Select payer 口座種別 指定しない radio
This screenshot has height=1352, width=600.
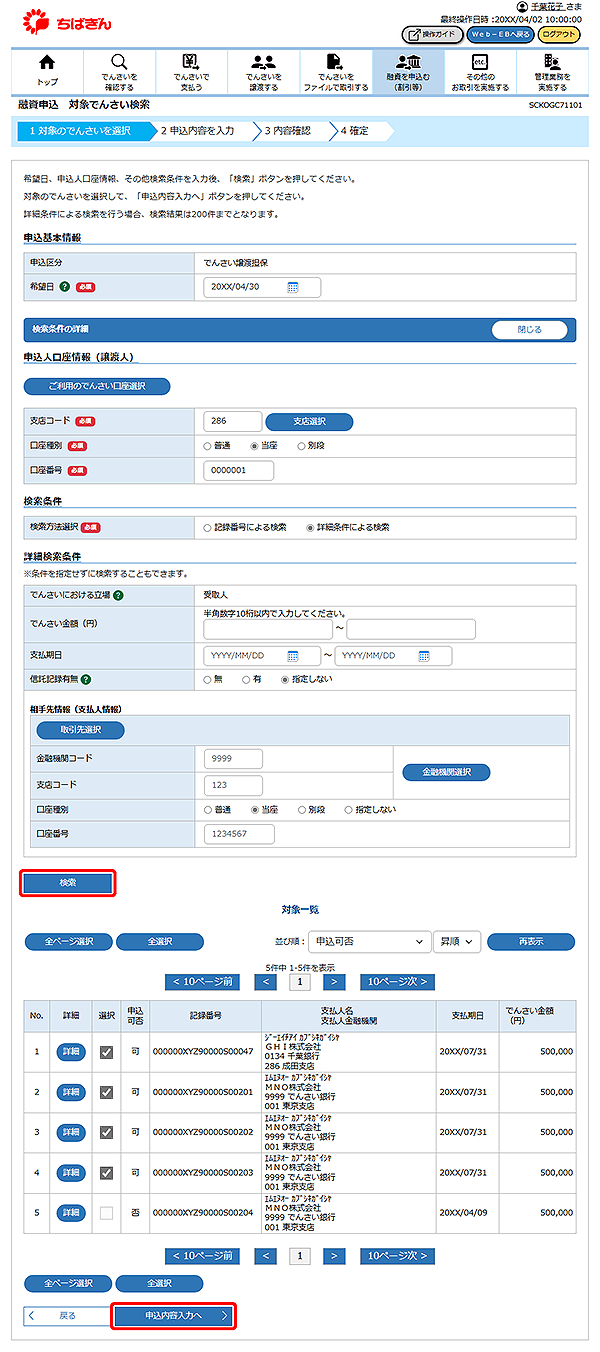pyautogui.click(x=349, y=809)
